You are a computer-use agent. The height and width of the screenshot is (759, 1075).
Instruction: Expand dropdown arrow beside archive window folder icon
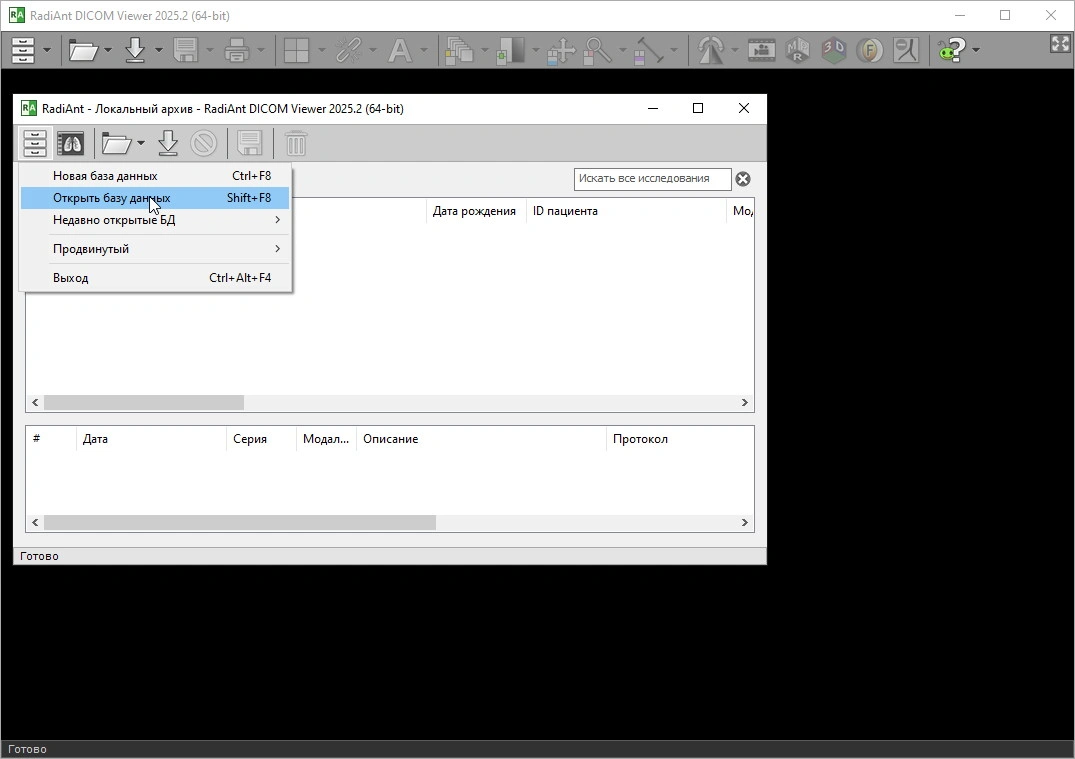point(141,143)
